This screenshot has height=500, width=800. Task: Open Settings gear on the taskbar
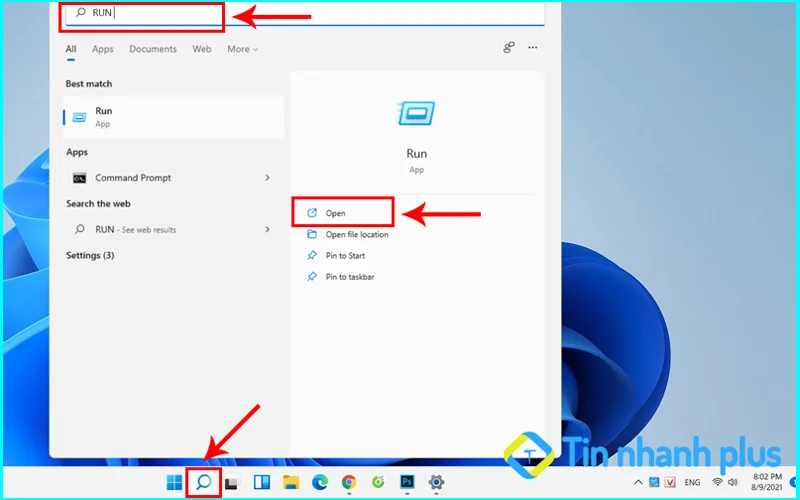tap(436, 482)
